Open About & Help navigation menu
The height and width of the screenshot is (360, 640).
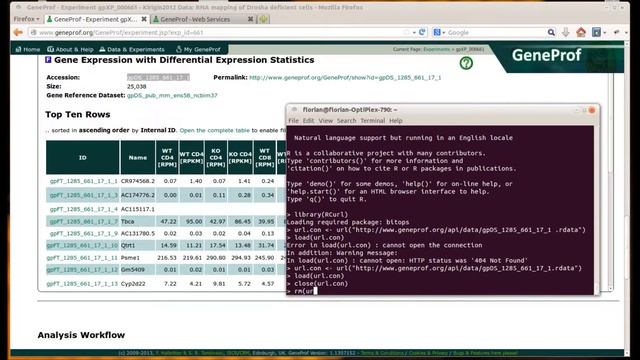(x=70, y=49)
